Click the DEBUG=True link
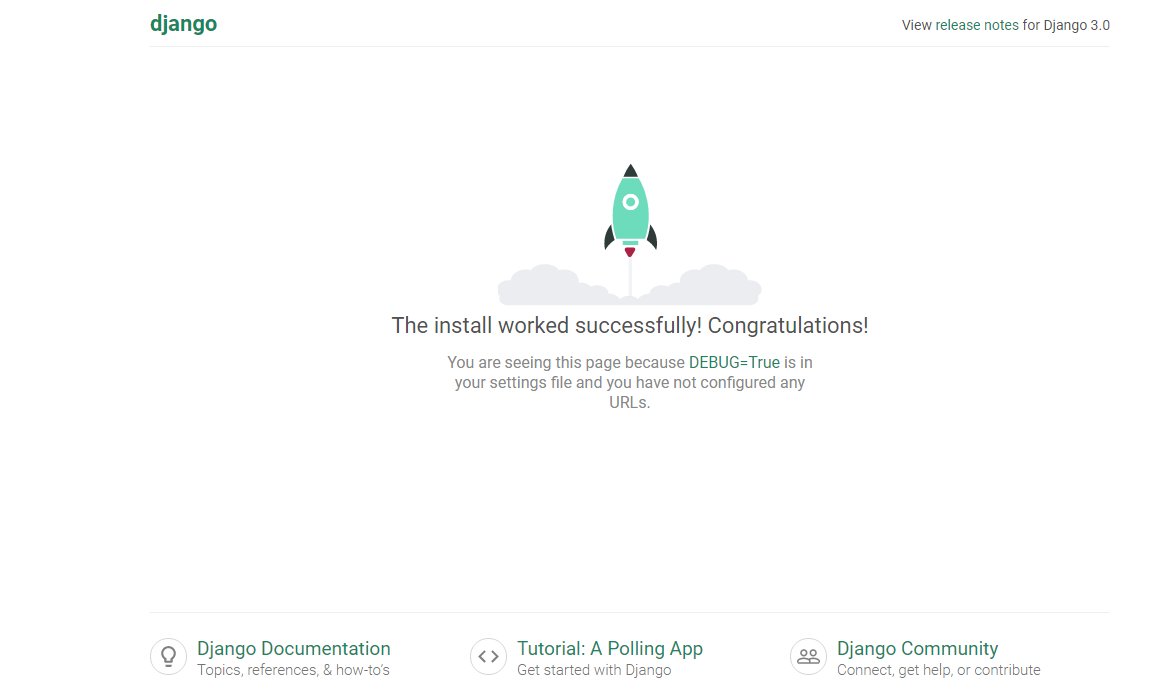Image resolution: width=1176 pixels, height=694 pixels. tap(734, 362)
